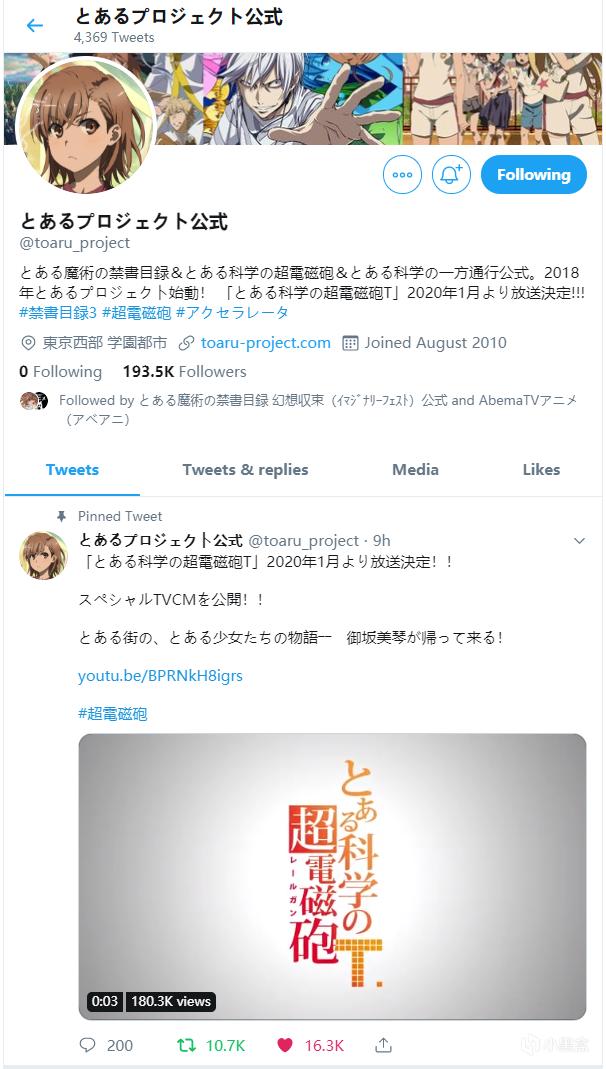Turn on notifications with the bell icon
The image size is (606, 1069).
point(451,175)
